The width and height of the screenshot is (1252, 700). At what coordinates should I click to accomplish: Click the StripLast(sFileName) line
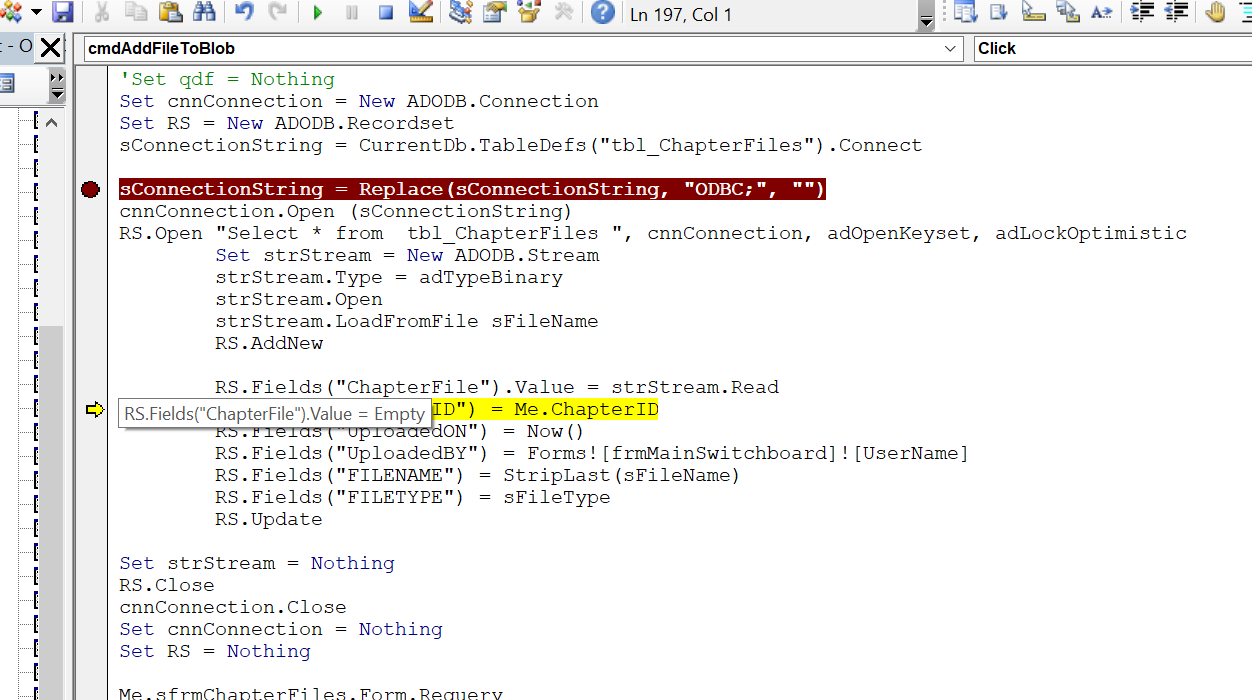coord(477,475)
